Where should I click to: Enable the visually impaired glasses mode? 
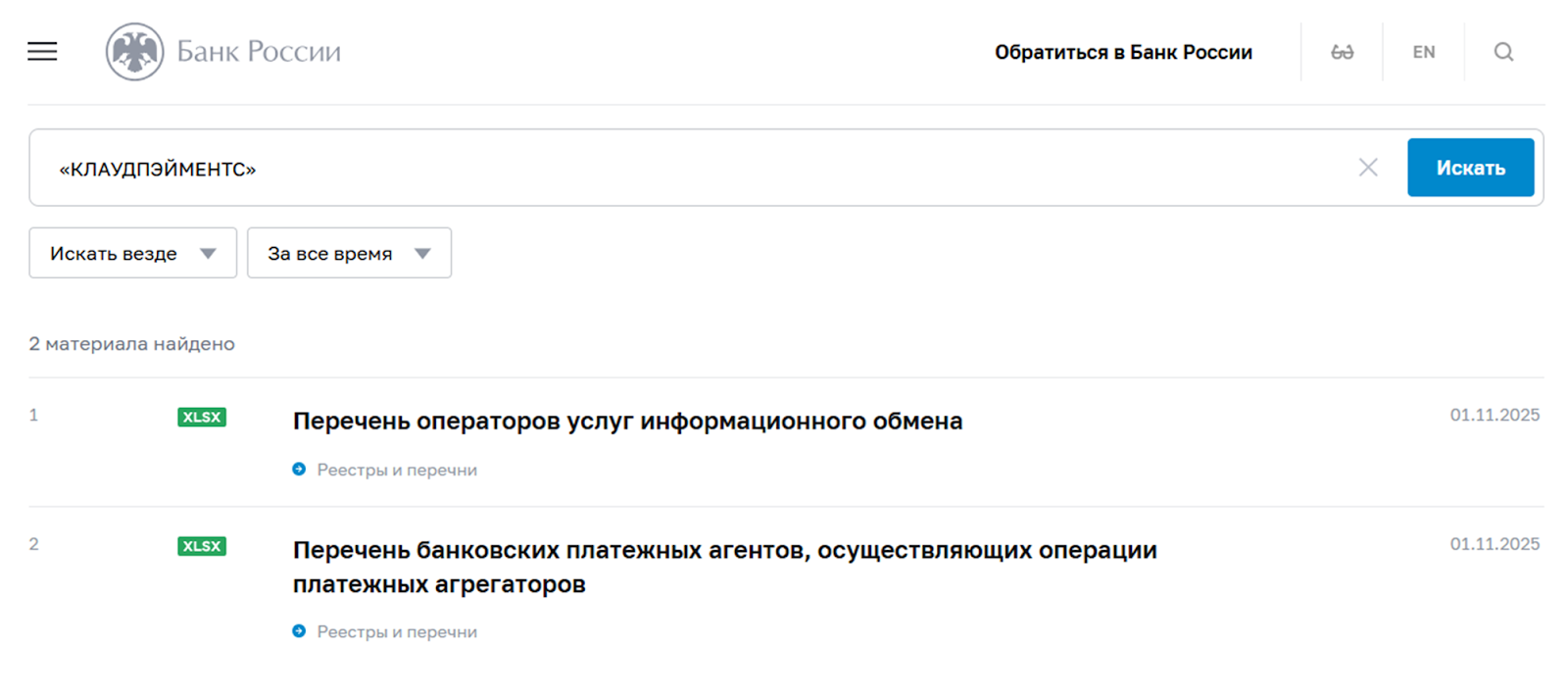(1342, 52)
